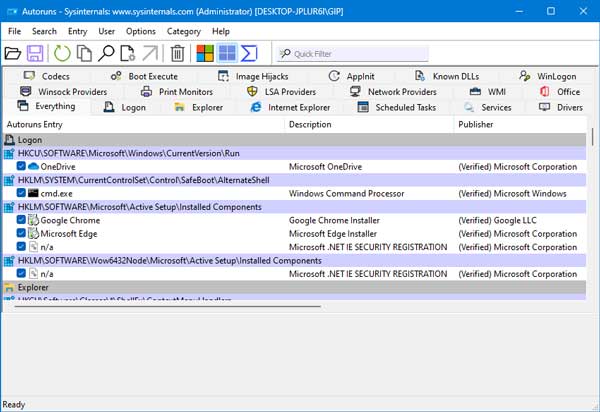The width and height of the screenshot is (600, 412).
Task: Switch to the Scheduled Tasks tab
Action: tap(396, 107)
